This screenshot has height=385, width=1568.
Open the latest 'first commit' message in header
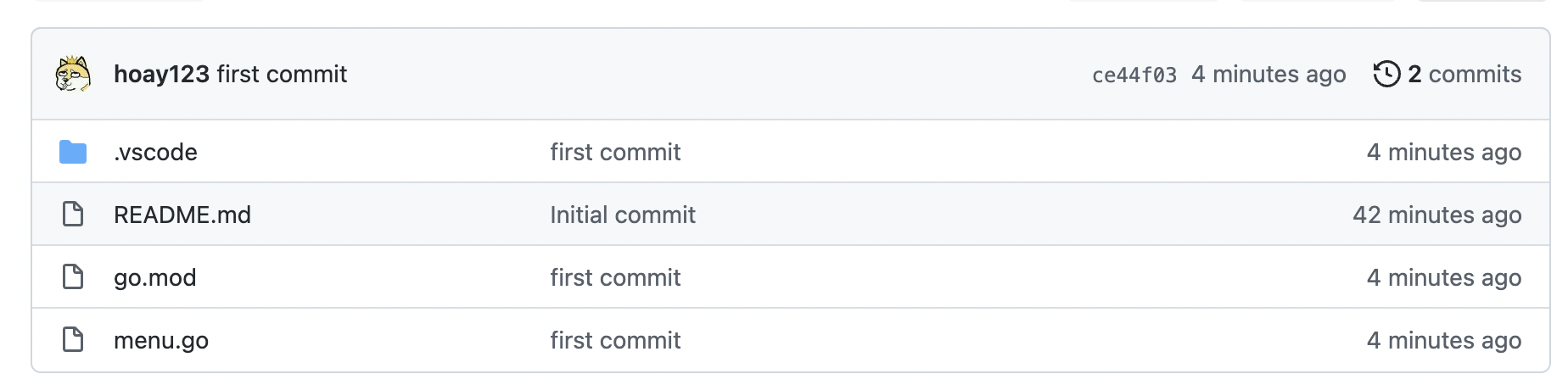282,75
